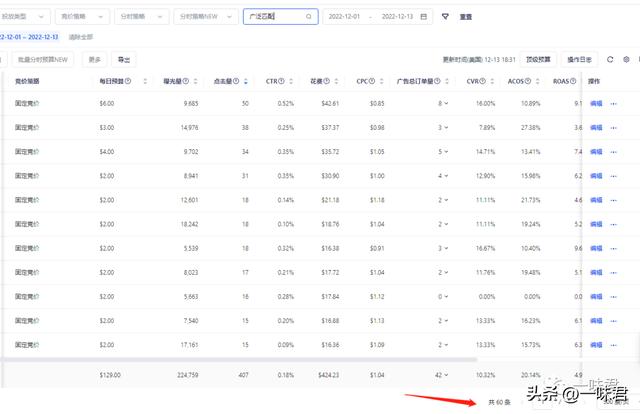The image size is (640, 414).
Task: Sort table by CTR column arrows
Action: pos(291,81)
